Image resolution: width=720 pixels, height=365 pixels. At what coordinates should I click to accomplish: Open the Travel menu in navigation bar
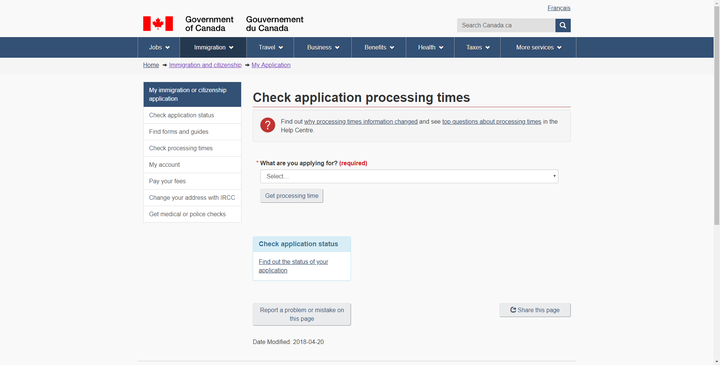(x=270, y=47)
